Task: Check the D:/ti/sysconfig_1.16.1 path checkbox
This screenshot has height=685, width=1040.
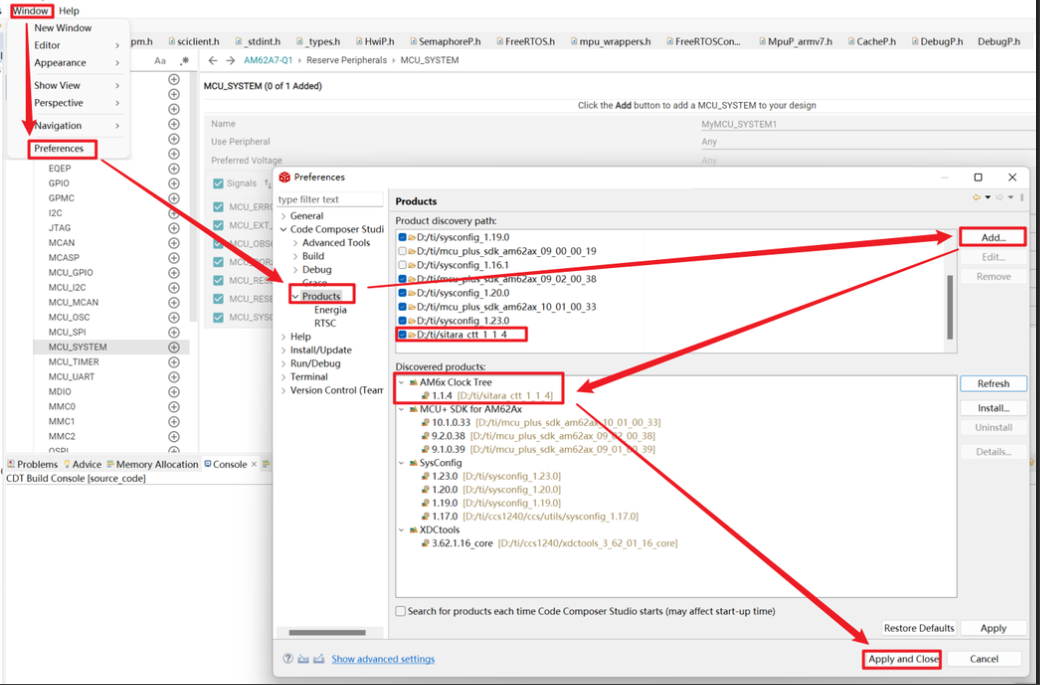Action: pos(403,265)
